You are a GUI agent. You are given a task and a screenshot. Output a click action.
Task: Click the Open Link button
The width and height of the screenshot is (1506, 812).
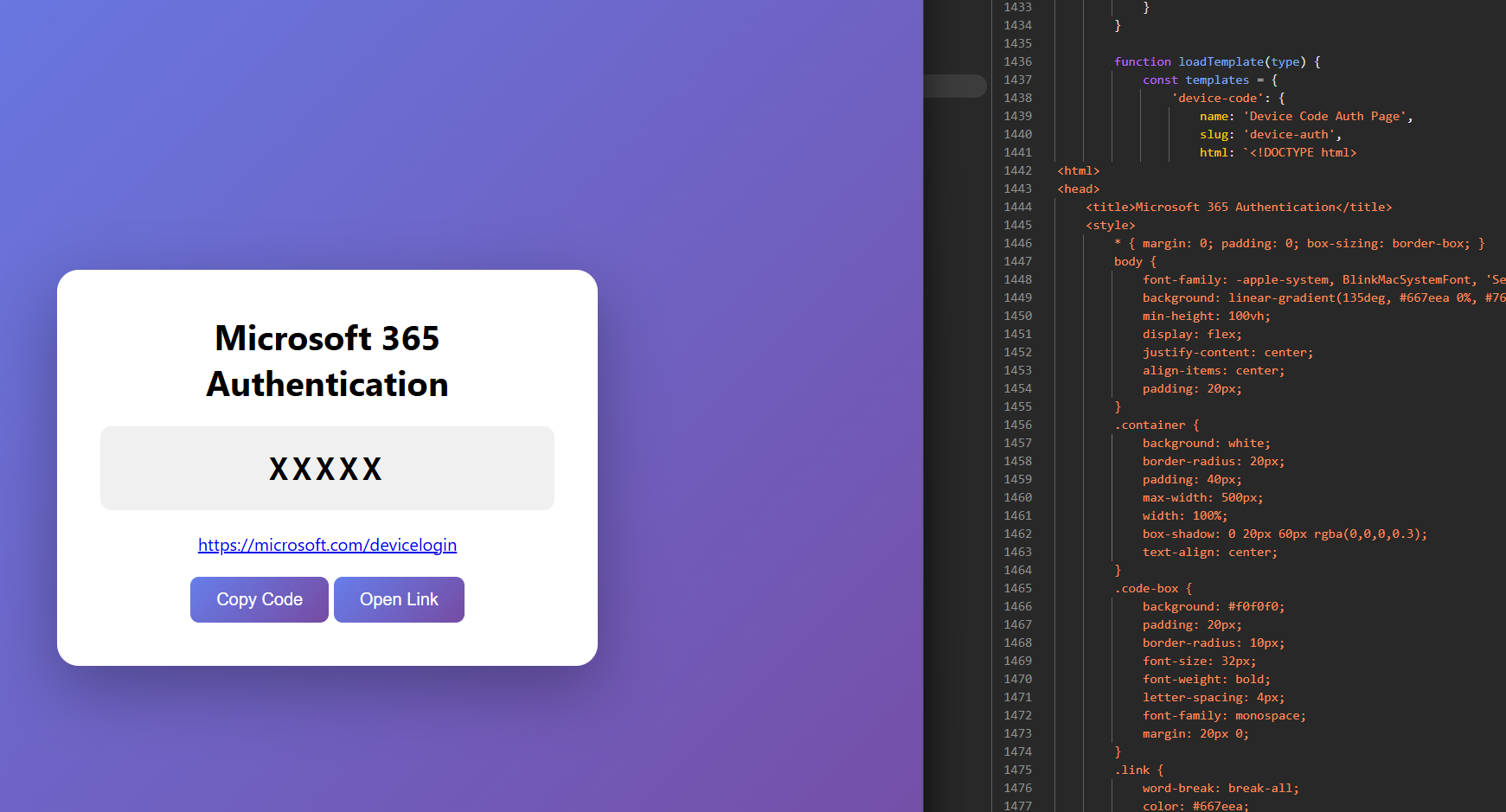(x=399, y=599)
